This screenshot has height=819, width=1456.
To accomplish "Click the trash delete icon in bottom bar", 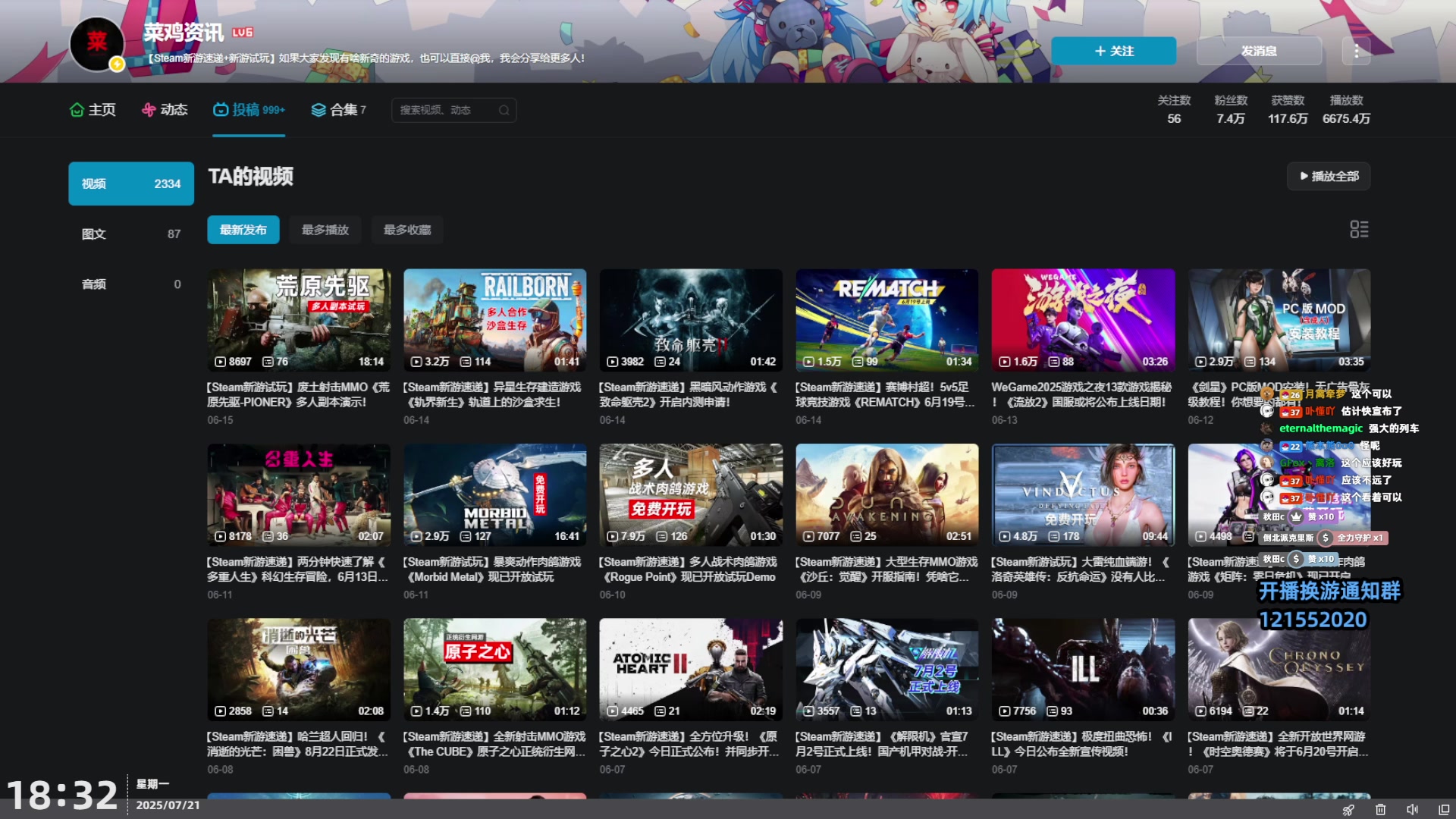I will (x=1380, y=809).
